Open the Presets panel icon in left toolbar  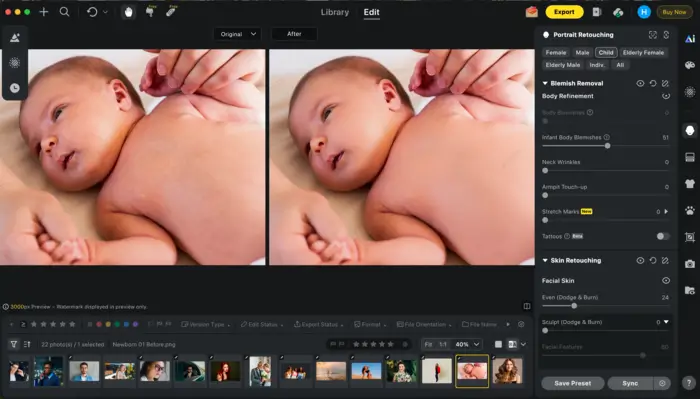pos(15,38)
